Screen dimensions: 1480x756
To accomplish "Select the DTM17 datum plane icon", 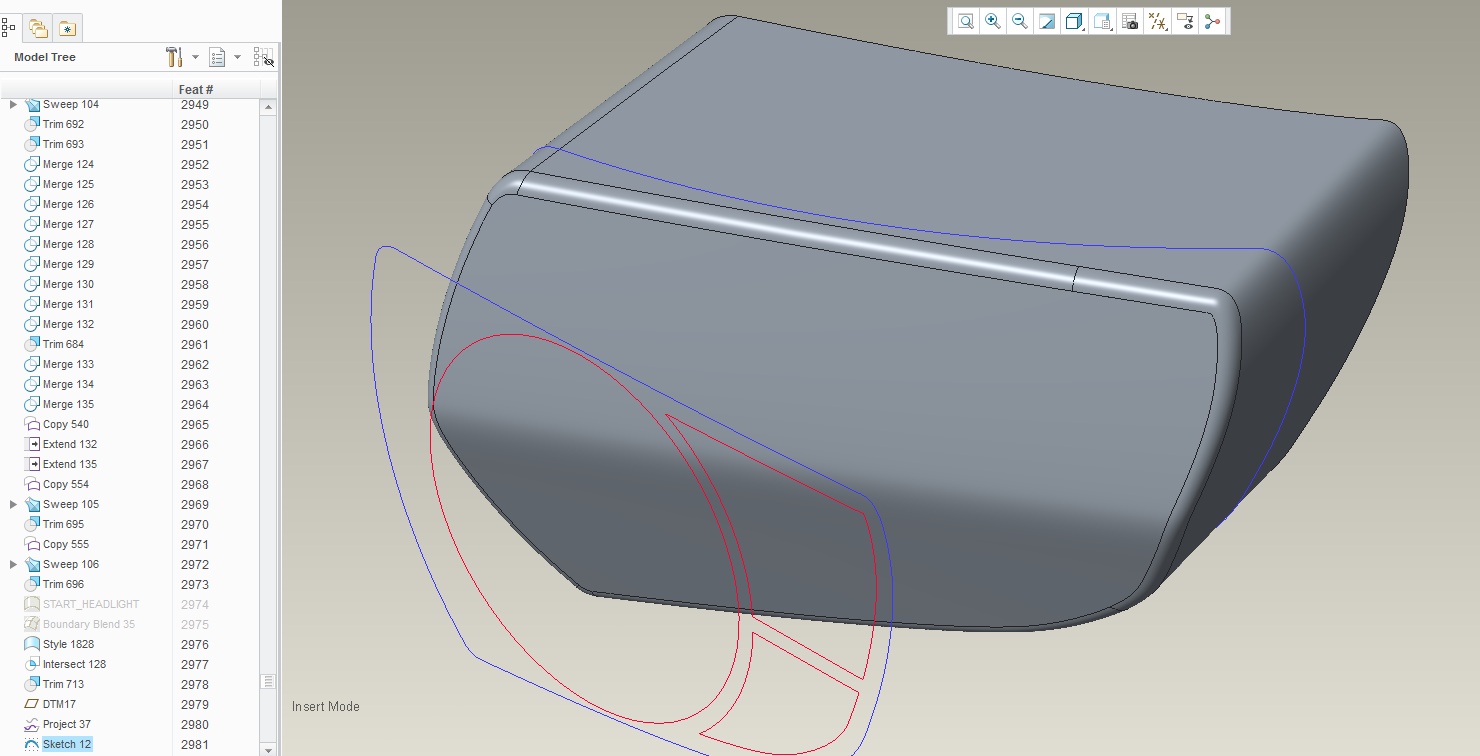I will (32, 704).
